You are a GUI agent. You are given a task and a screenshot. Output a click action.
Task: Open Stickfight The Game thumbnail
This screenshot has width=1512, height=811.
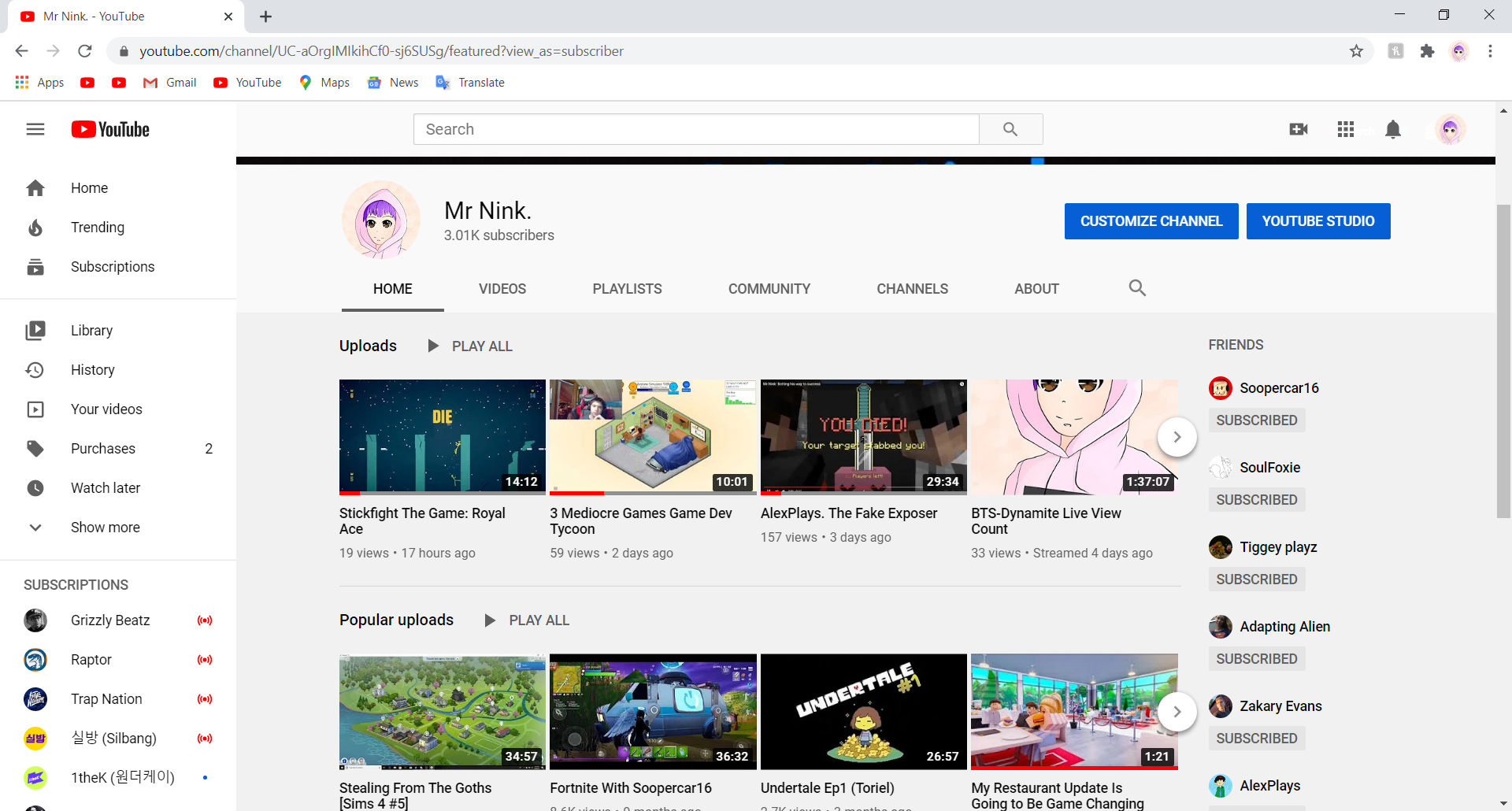(x=443, y=437)
